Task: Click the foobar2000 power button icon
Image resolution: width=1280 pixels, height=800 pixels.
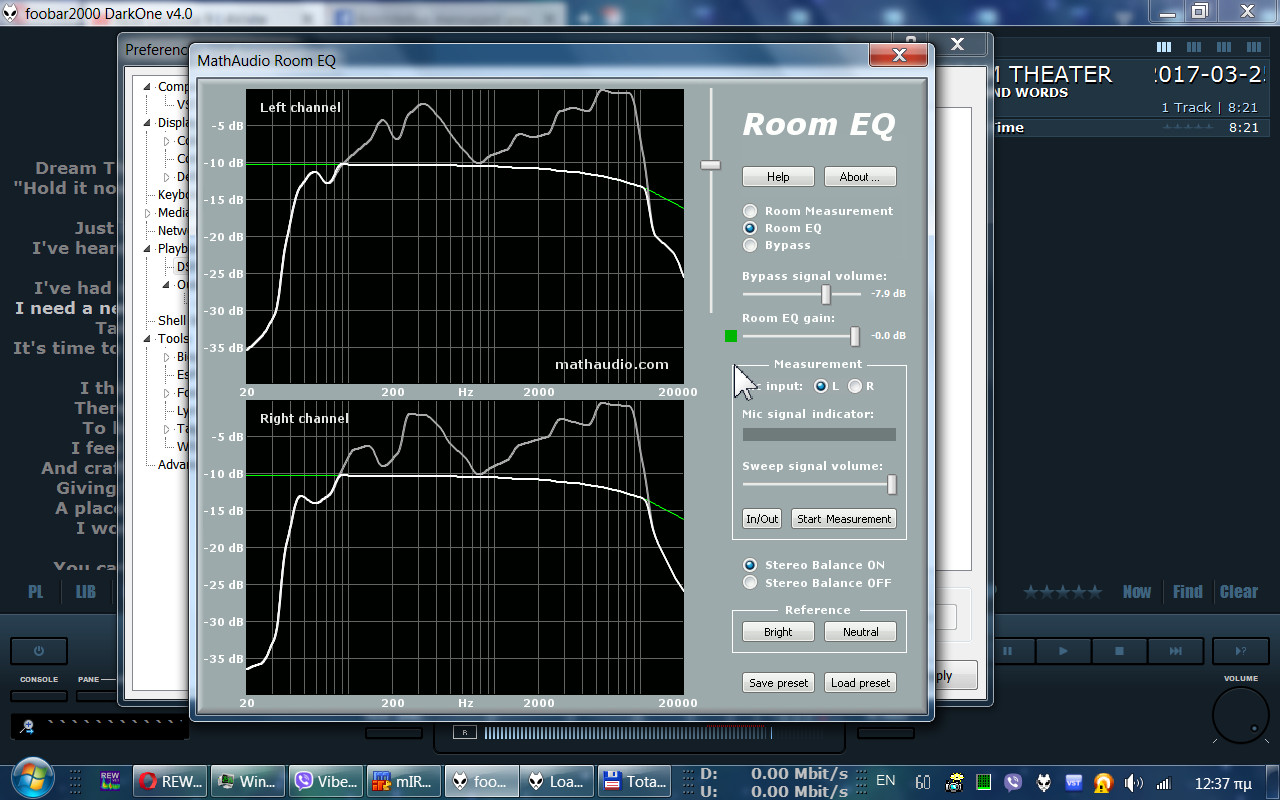Action: coord(39,651)
